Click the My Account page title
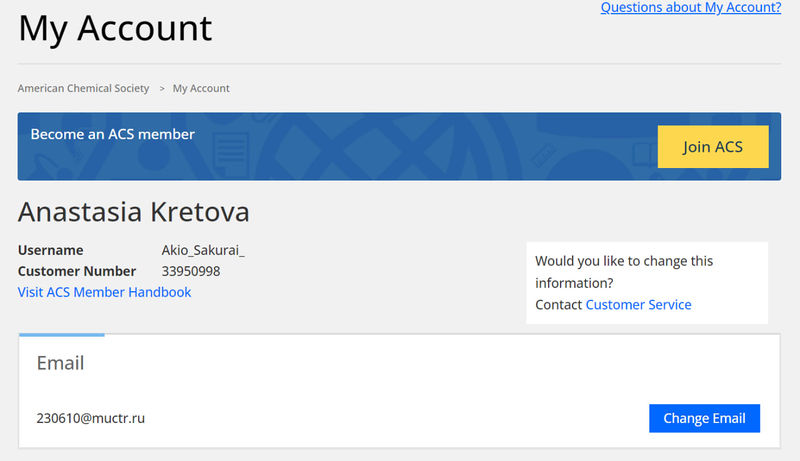Screen dimensions: 800x461 click(115, 29)
